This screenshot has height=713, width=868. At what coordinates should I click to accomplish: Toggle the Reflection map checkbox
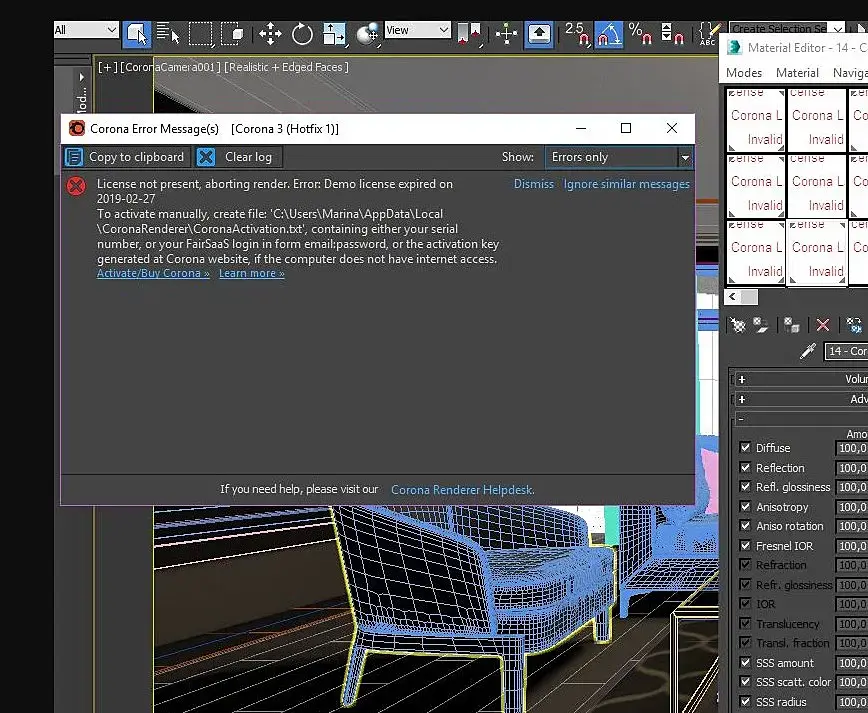tap(745, 468)
